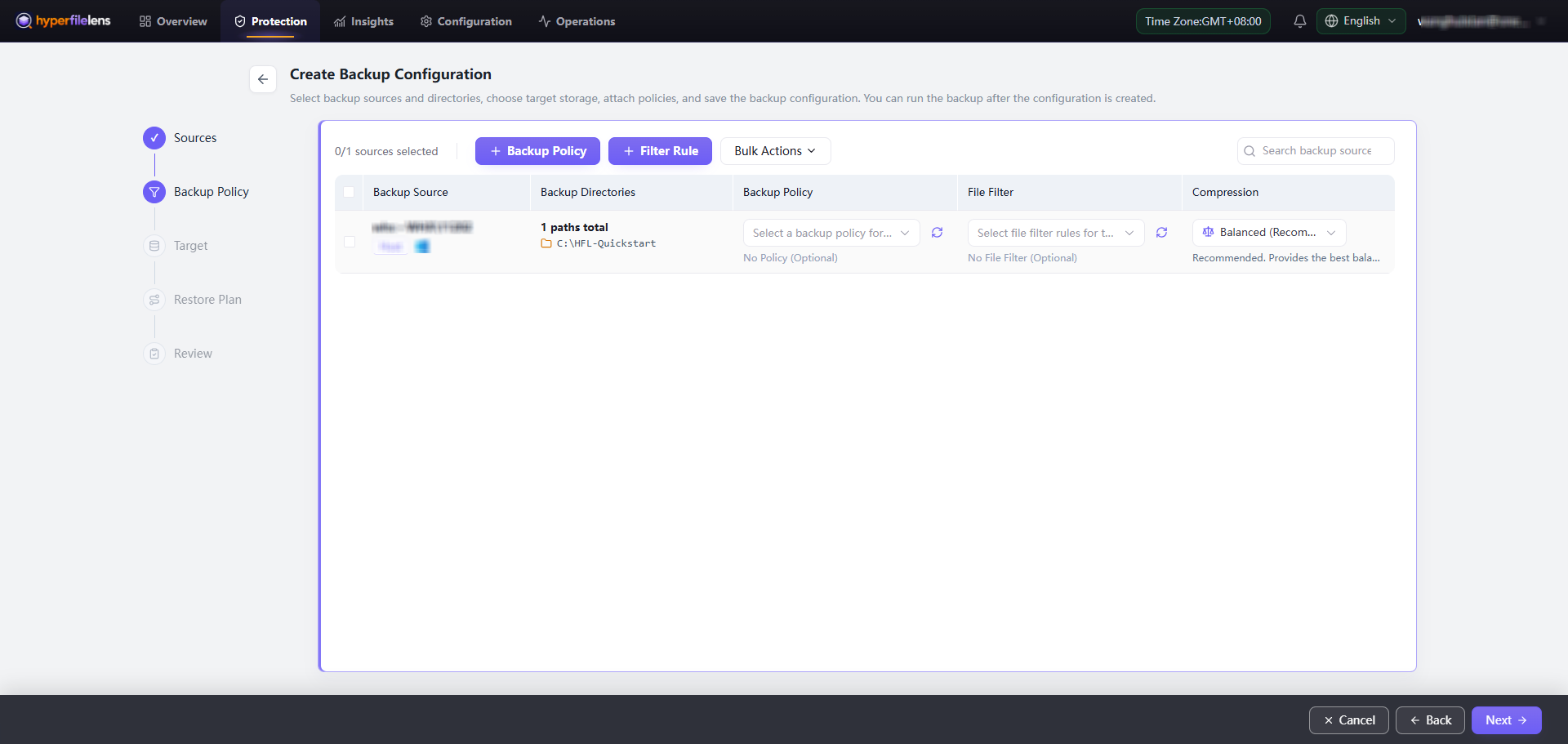Open the Balanced compression dropdown
1568x744 pixels.
[x=1269, y=233]
